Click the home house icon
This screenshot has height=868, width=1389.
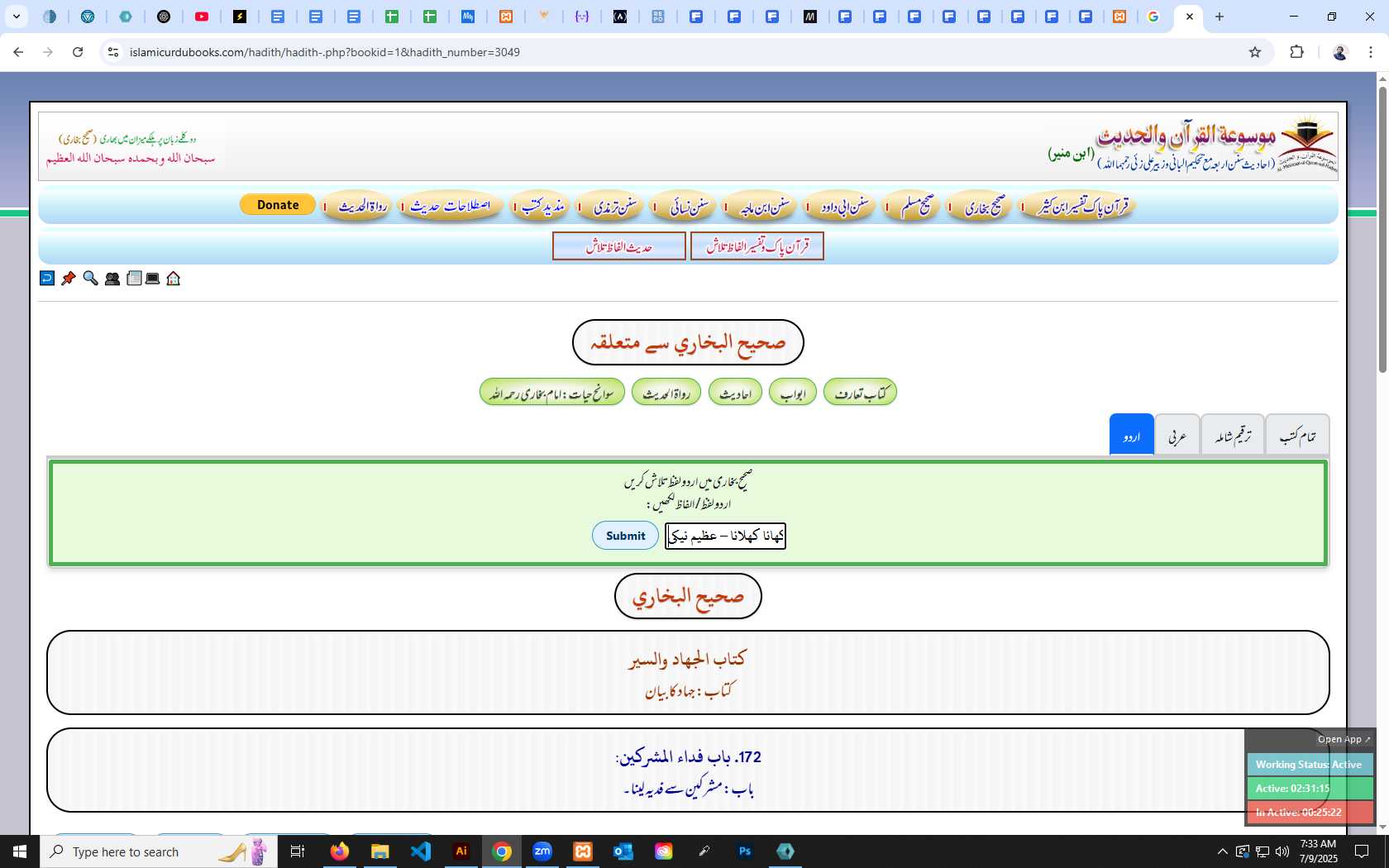coord(173,279)
